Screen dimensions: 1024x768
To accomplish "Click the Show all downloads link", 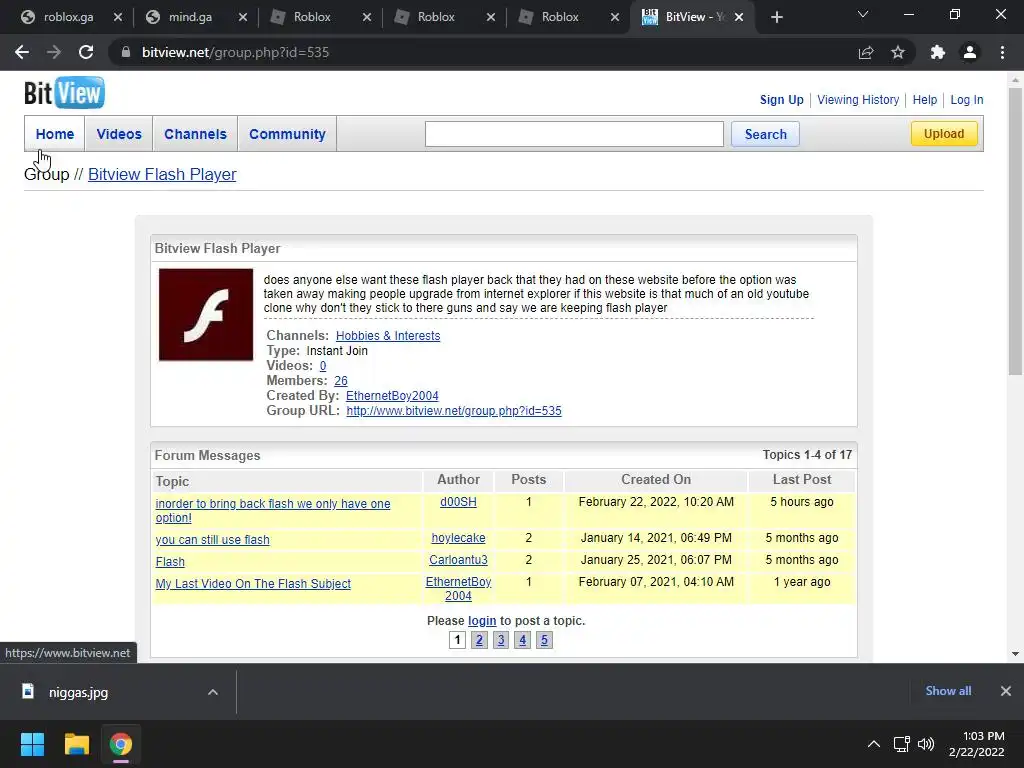I will tap(948, 691).
